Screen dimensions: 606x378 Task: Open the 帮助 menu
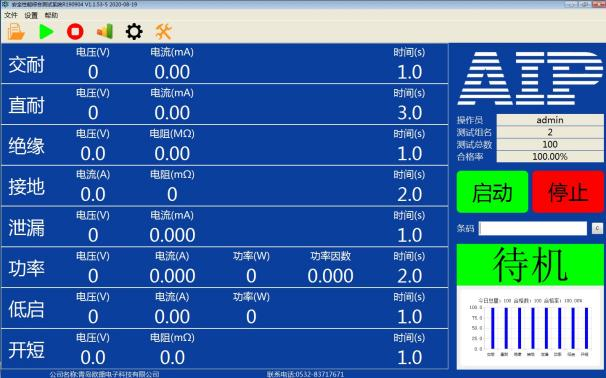(x=51, y=15)
